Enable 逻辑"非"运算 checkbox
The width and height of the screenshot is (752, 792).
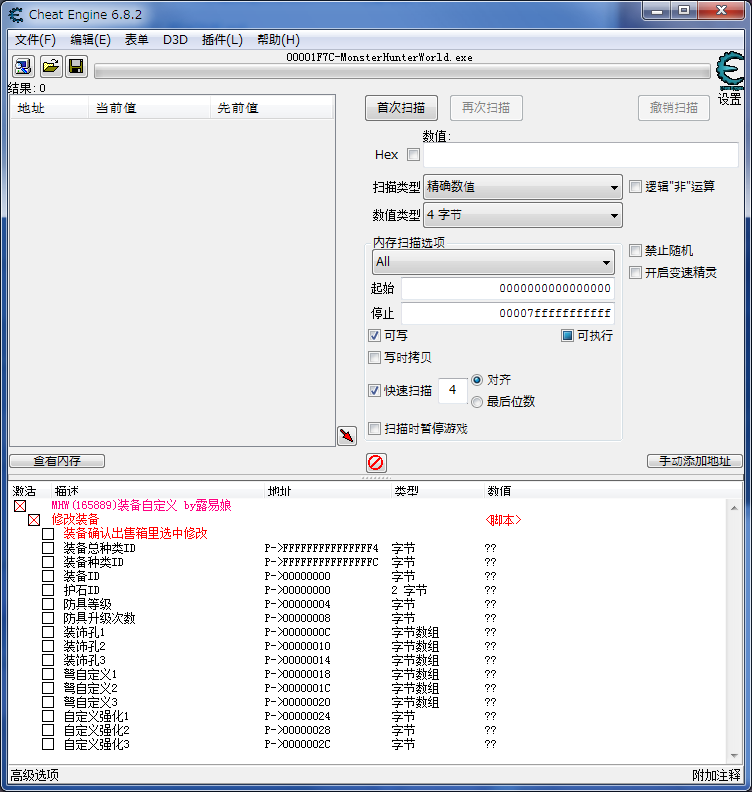635,187
